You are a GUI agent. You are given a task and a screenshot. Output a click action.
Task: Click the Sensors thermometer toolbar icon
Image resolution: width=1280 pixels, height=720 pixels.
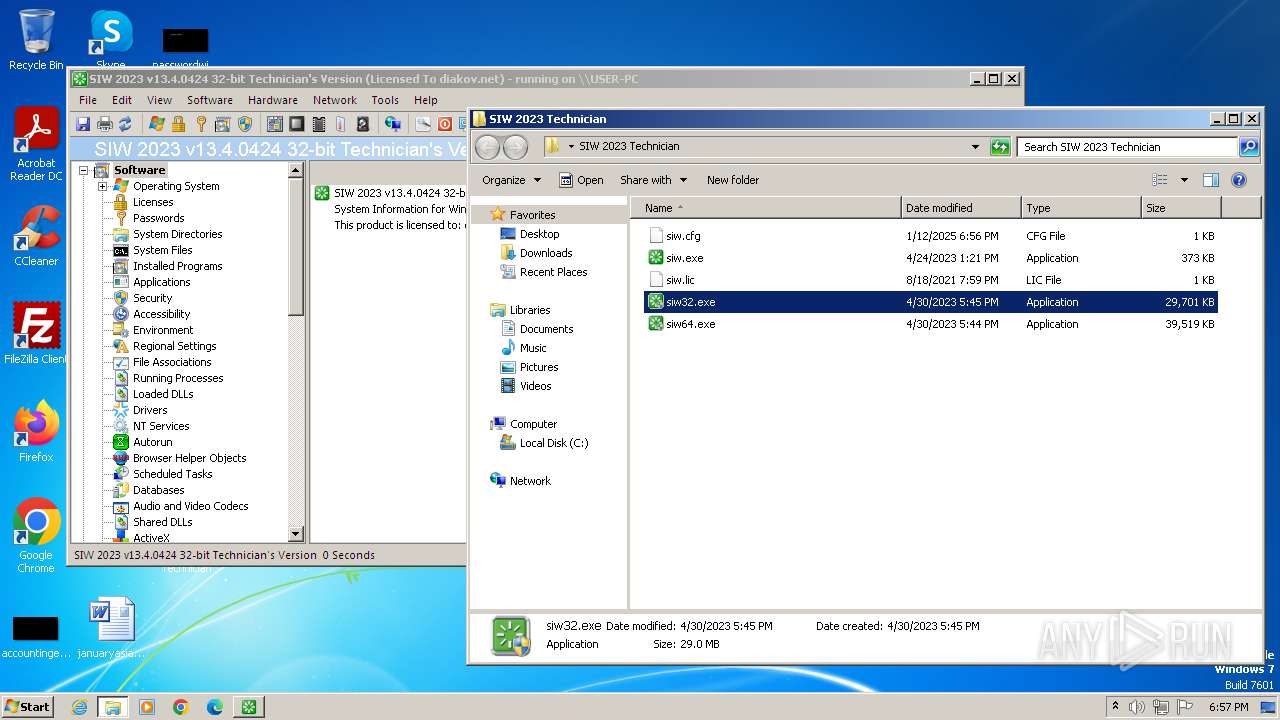341,124
